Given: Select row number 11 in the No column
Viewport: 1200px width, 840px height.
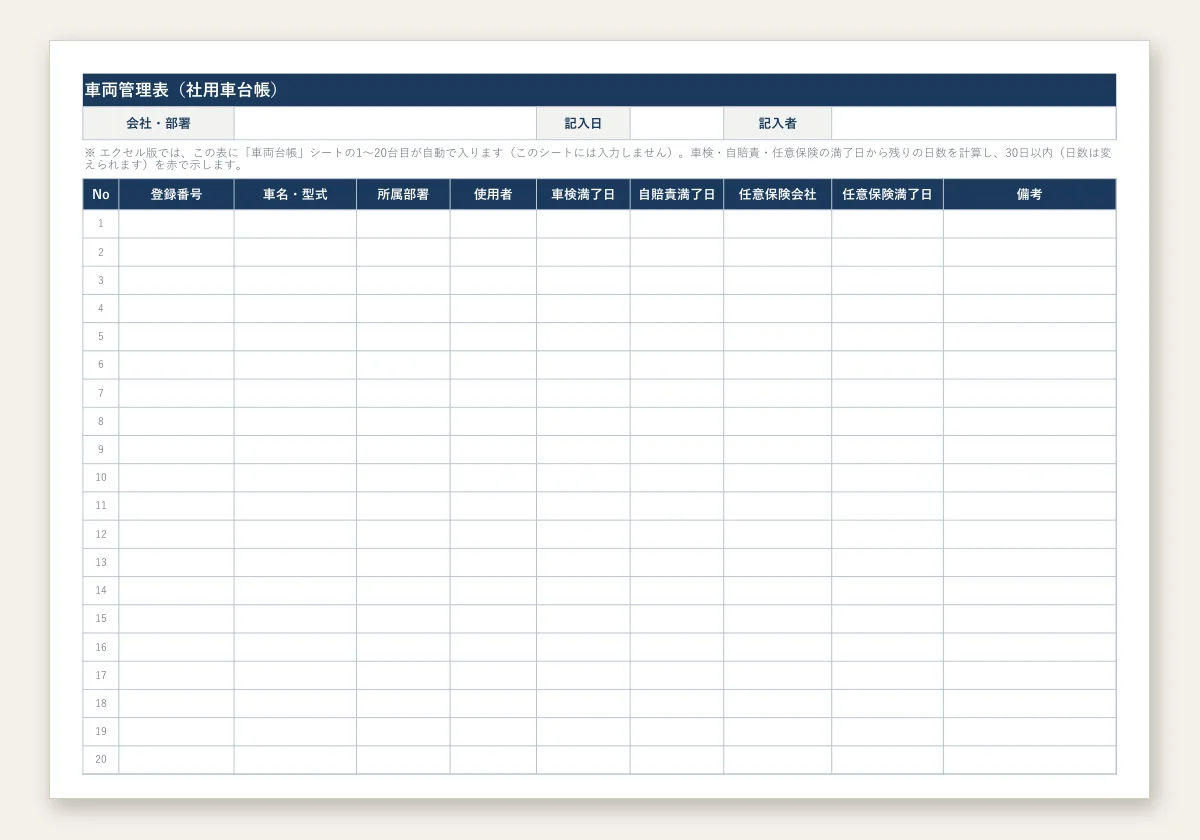Looking at the screenshot, I should 101,506.
